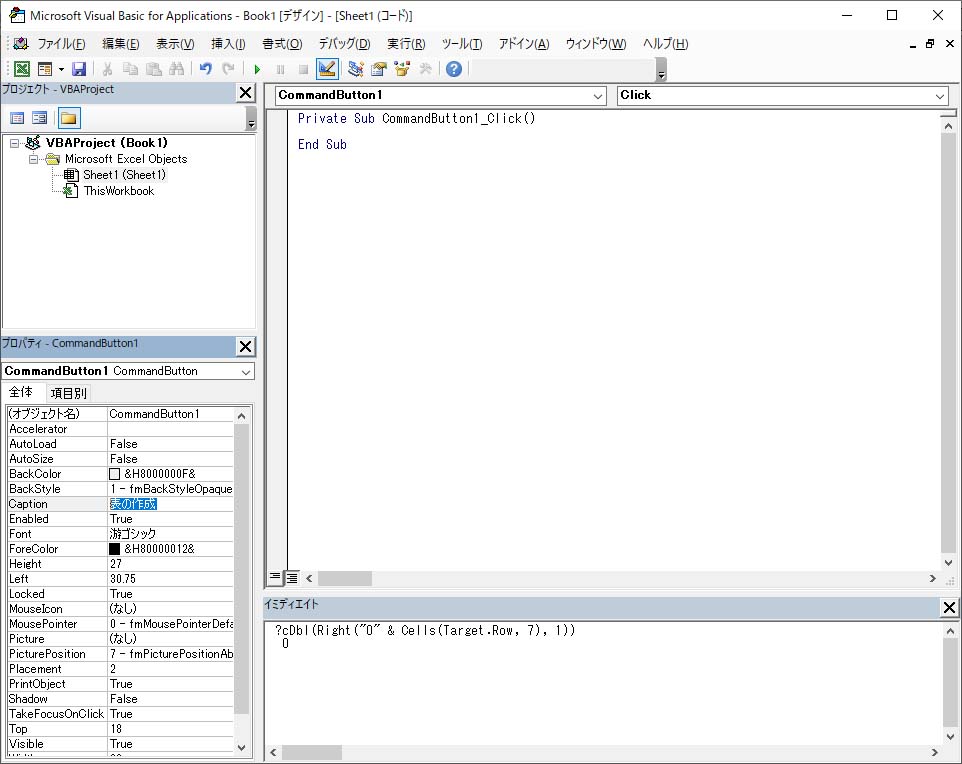Image resolution: width=962 pixels, height=764 pixels.
Task: Switch to Full Module View at code bottom
Action: pyautogui.click(x=292, y=578)
